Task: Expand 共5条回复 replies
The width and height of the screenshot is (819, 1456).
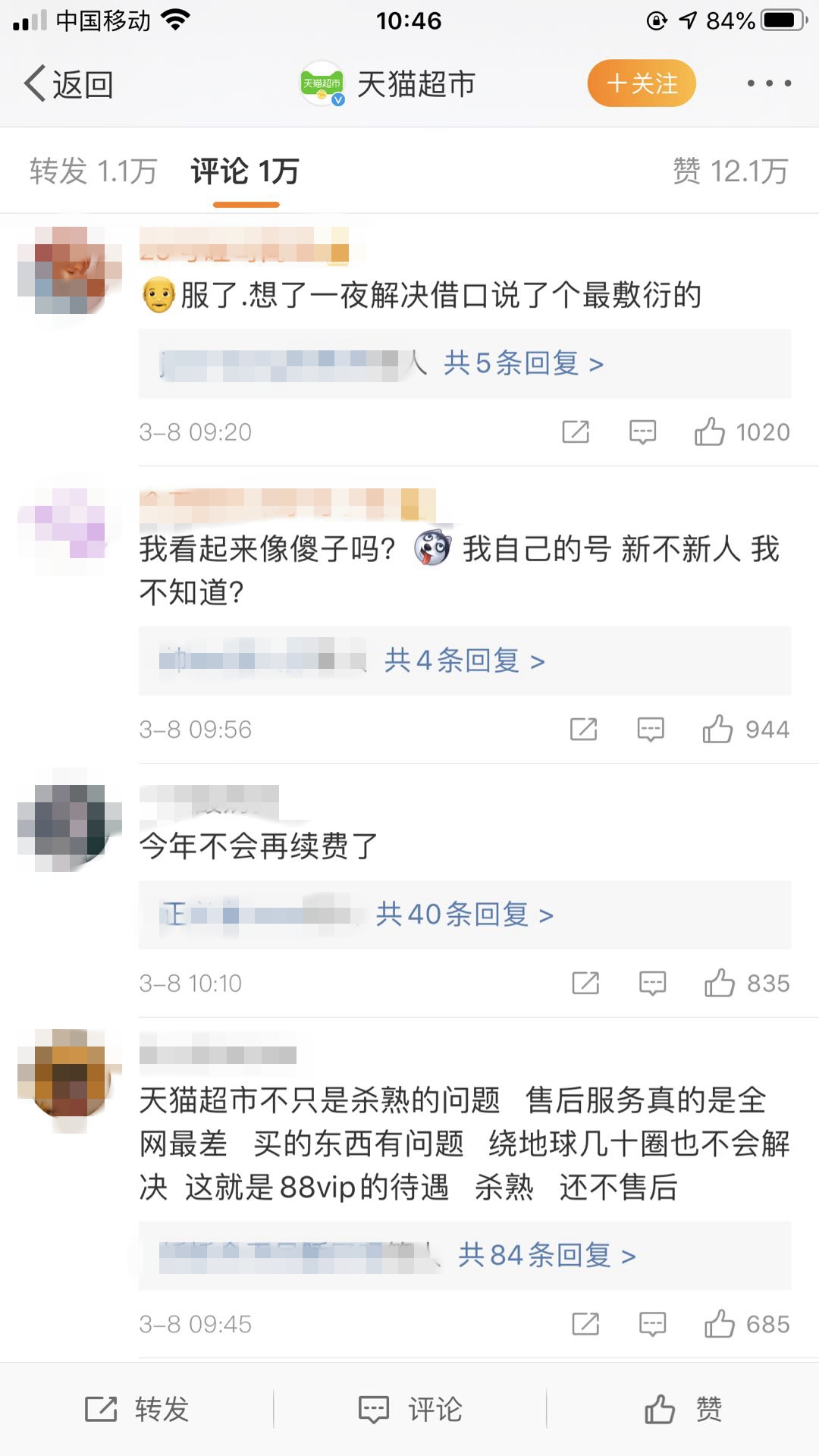Action: 523,363
